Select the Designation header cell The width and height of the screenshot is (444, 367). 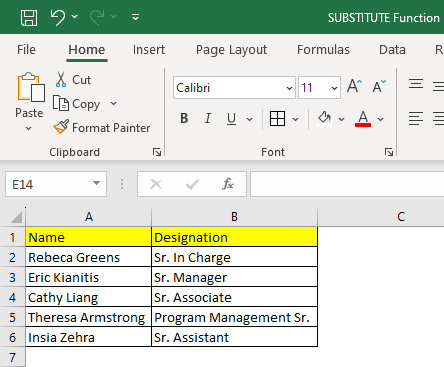(234, 237)
